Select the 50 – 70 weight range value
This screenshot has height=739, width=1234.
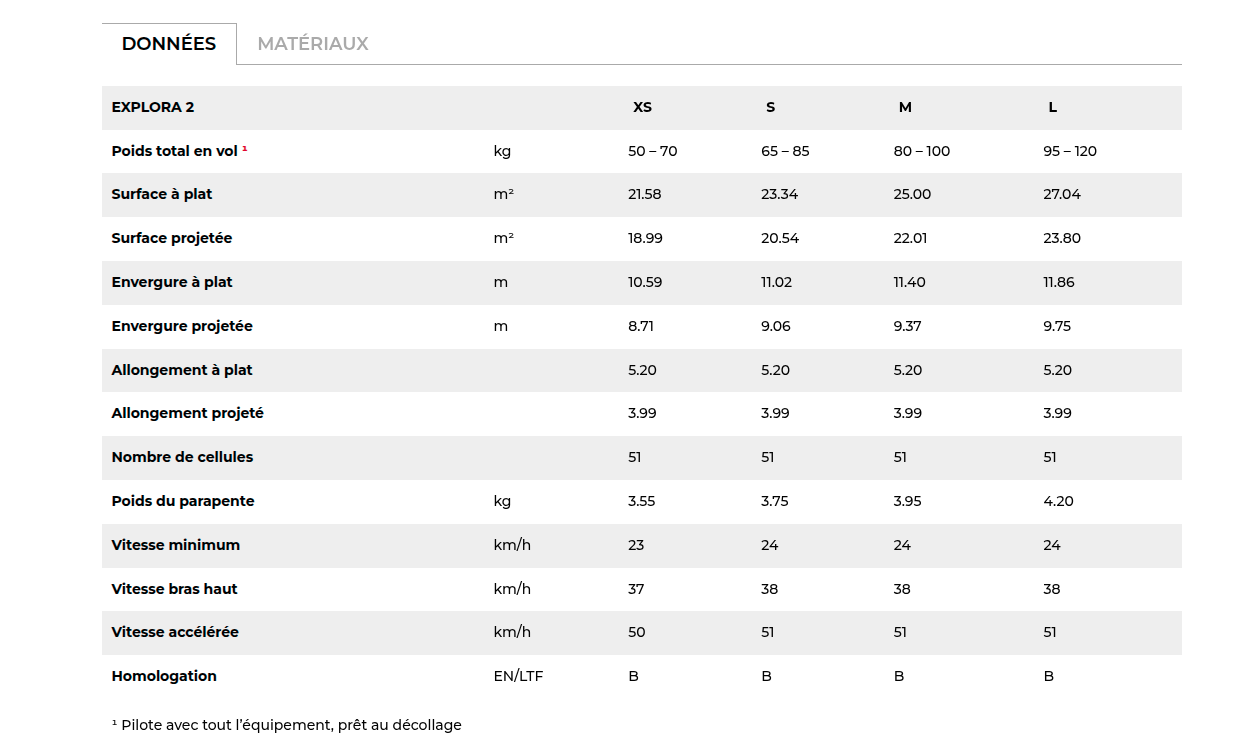pos(652,151)
